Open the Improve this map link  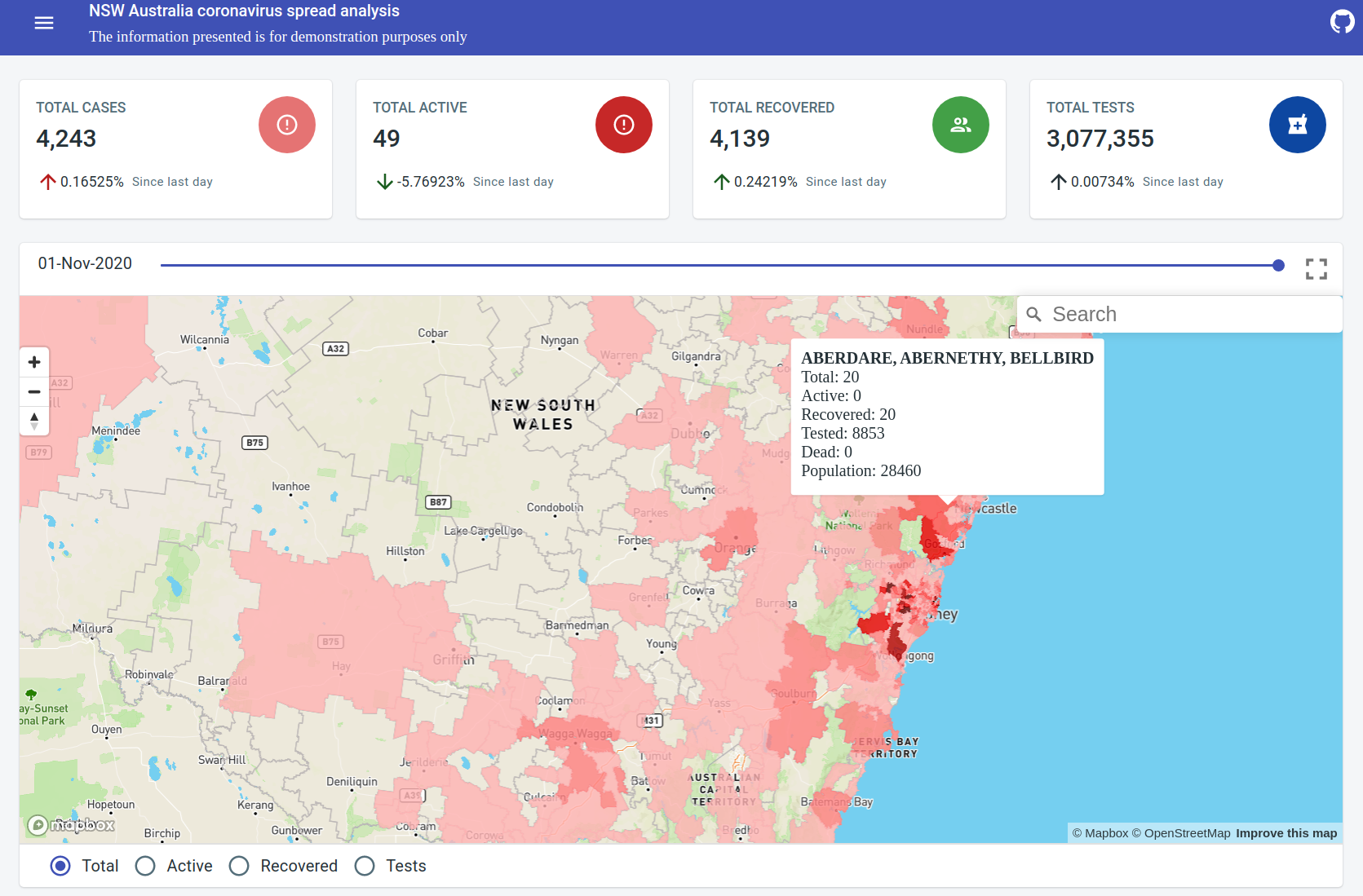pyautogui.click(x=1286, y=833)
